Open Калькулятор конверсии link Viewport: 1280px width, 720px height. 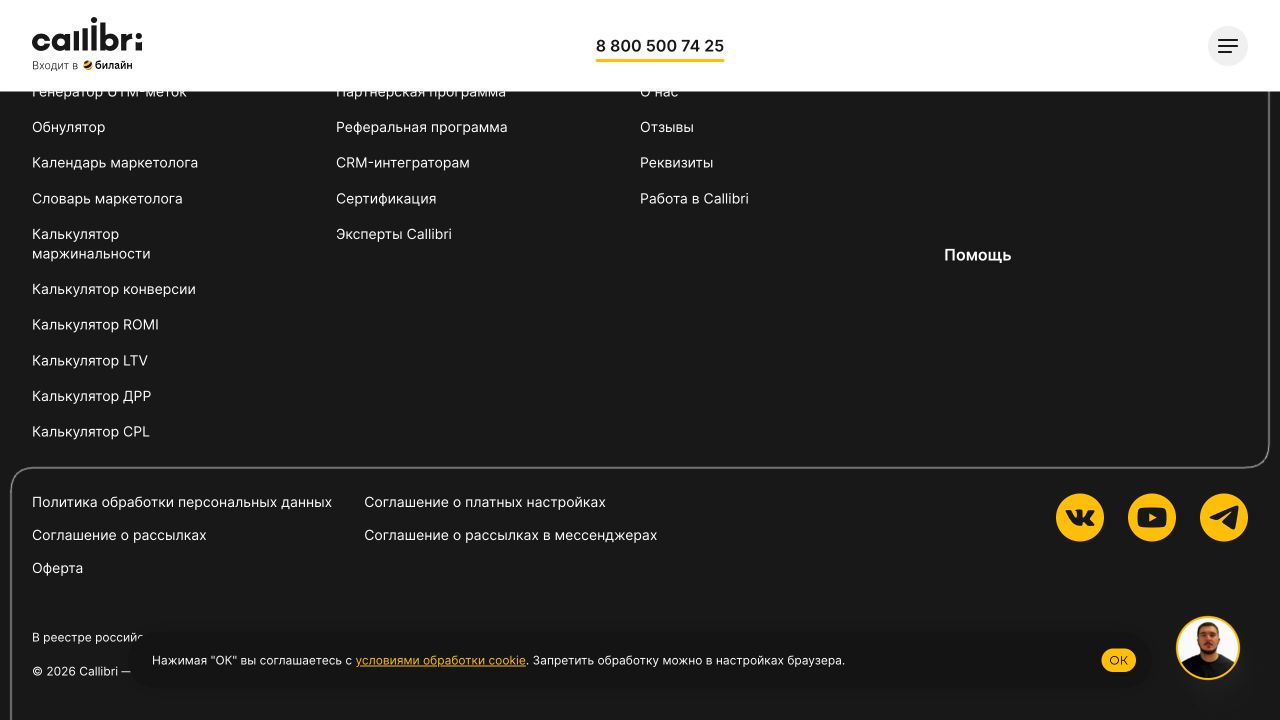click(x=114, y=289)
